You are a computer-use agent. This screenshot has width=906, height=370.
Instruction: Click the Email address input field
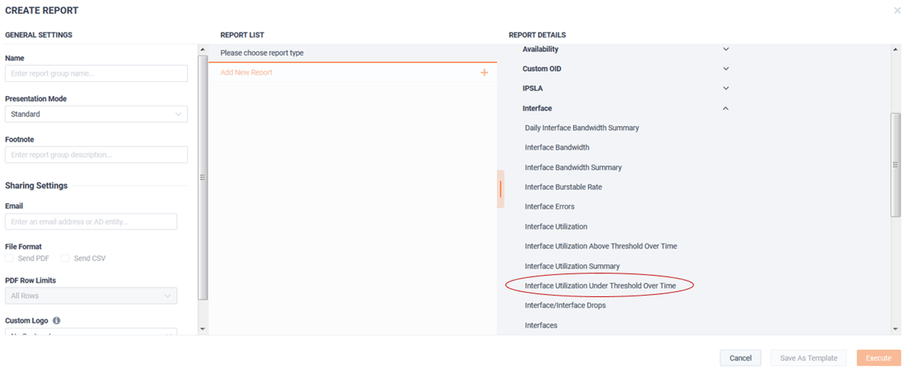tap(91, 222)
